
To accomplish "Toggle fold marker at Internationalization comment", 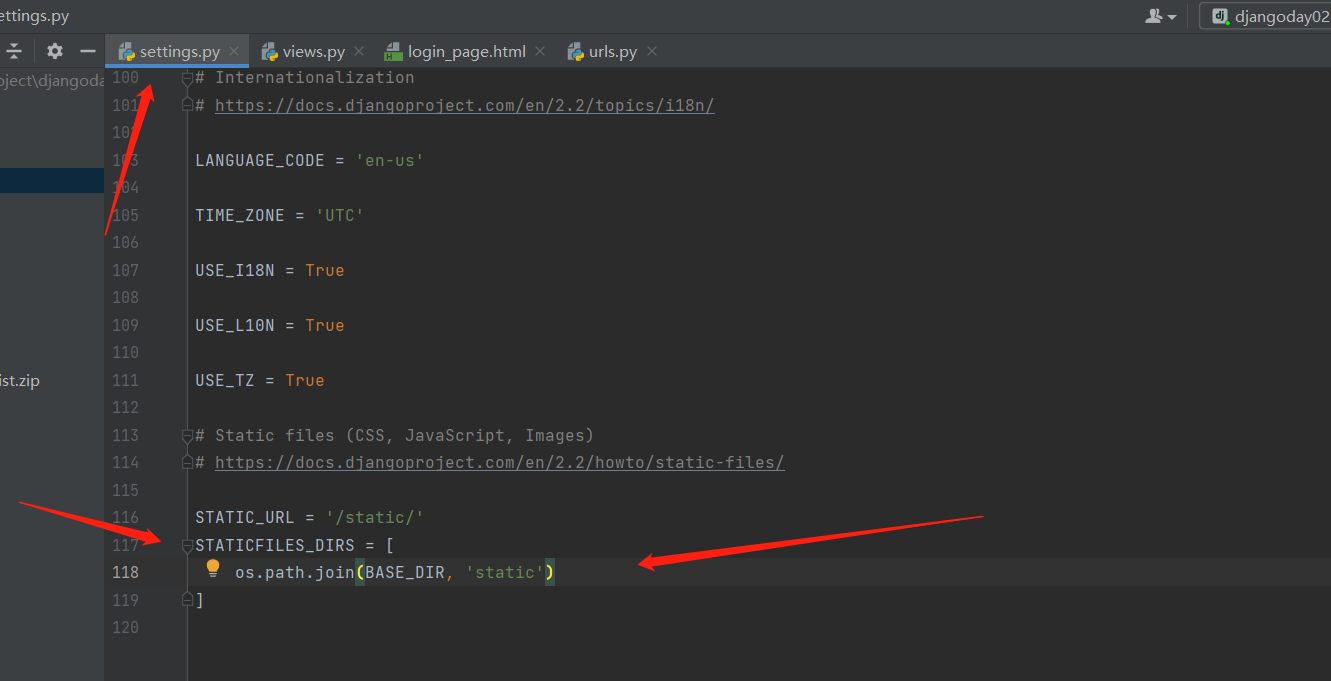I will click(x=187, y=78).
